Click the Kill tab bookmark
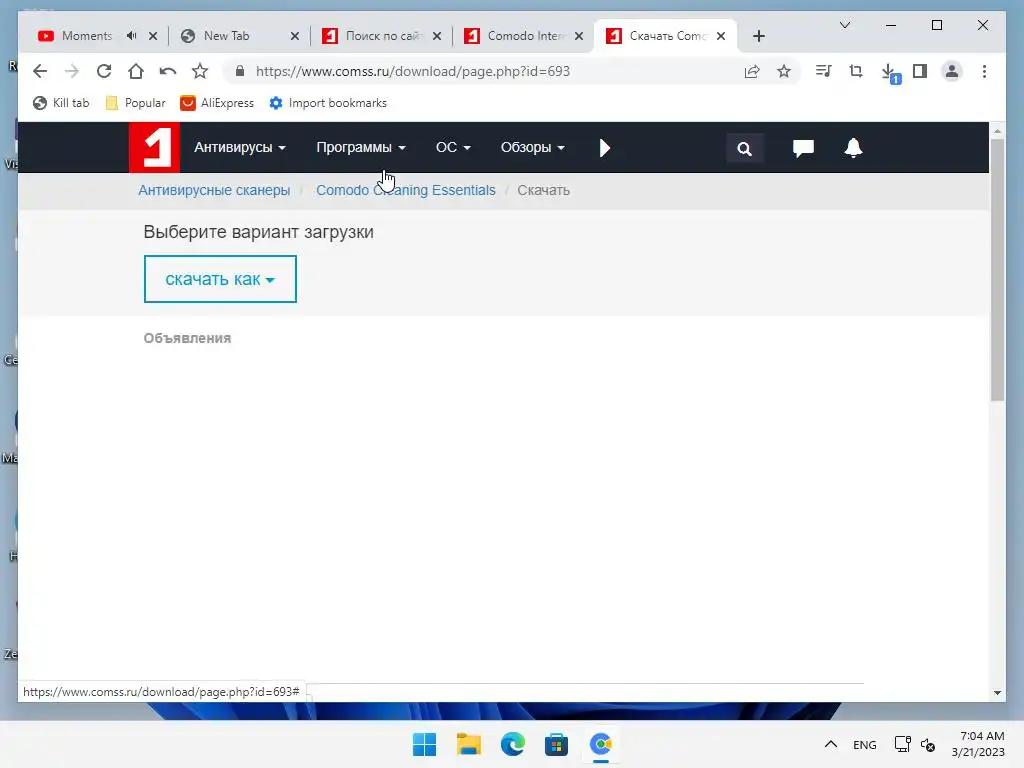The image size is (1024, 768). click(61, 103)
